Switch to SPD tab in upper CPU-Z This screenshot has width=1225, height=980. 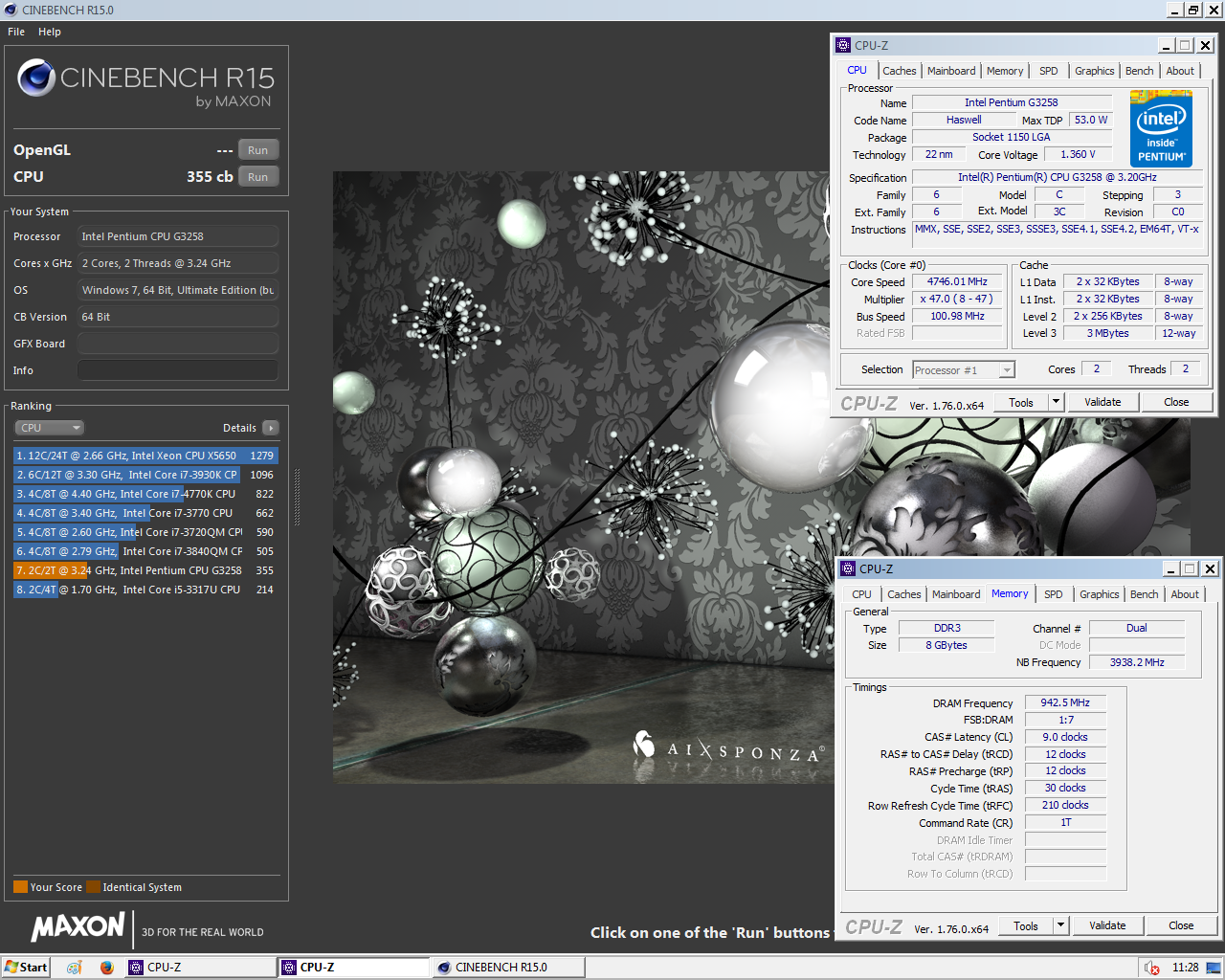tap(1049, 71)
